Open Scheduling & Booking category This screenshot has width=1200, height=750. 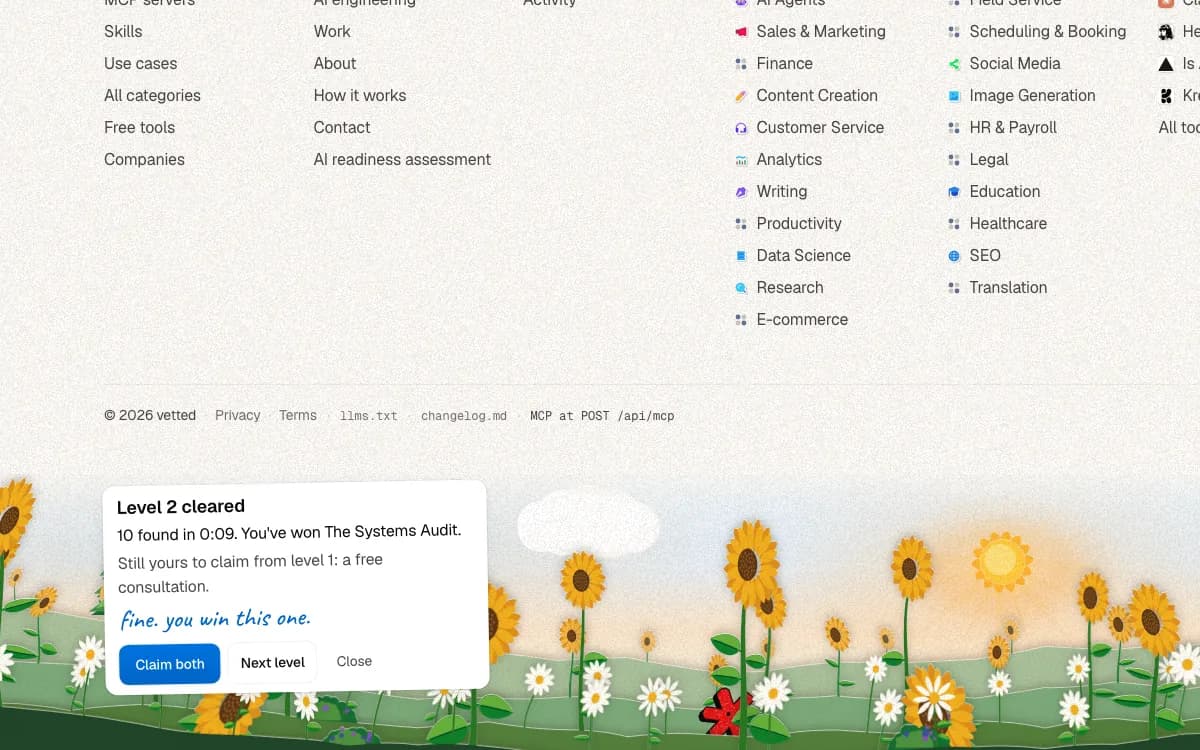(1048, 32)
